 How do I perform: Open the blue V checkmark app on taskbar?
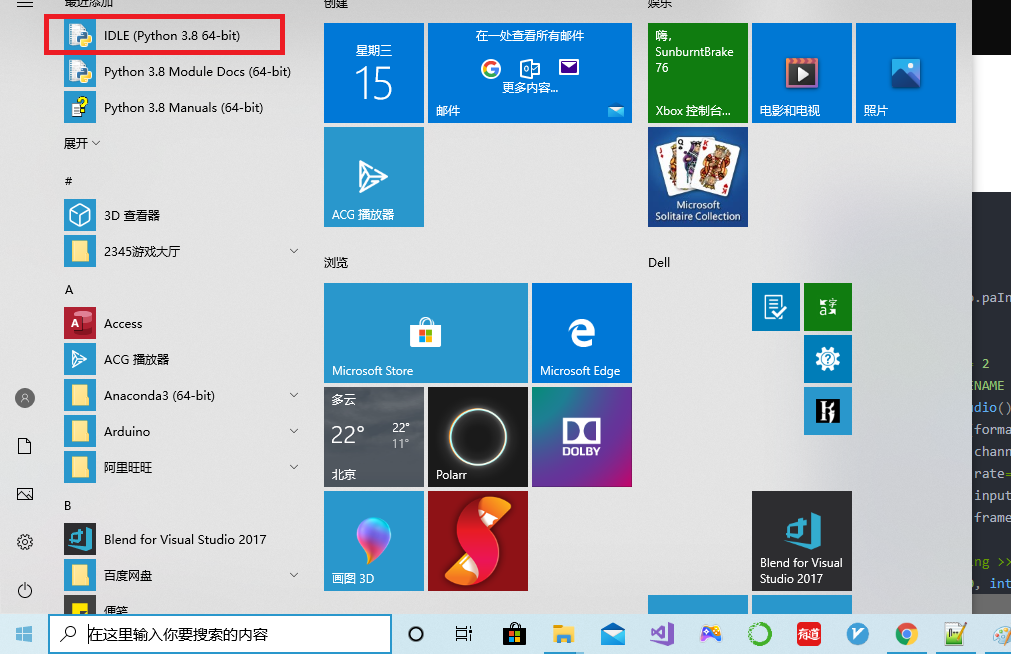[858, 635]
